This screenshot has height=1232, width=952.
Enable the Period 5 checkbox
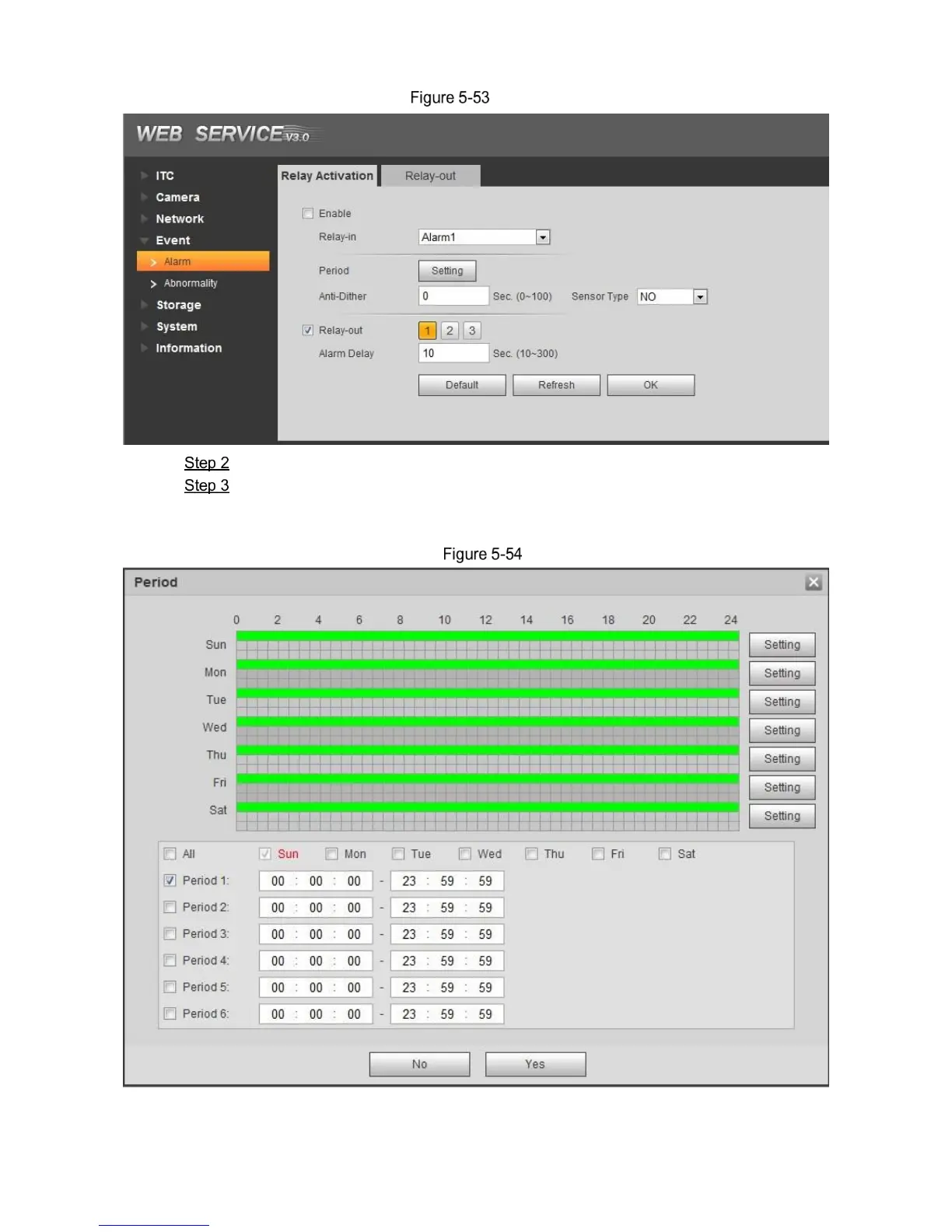[170, 987]
